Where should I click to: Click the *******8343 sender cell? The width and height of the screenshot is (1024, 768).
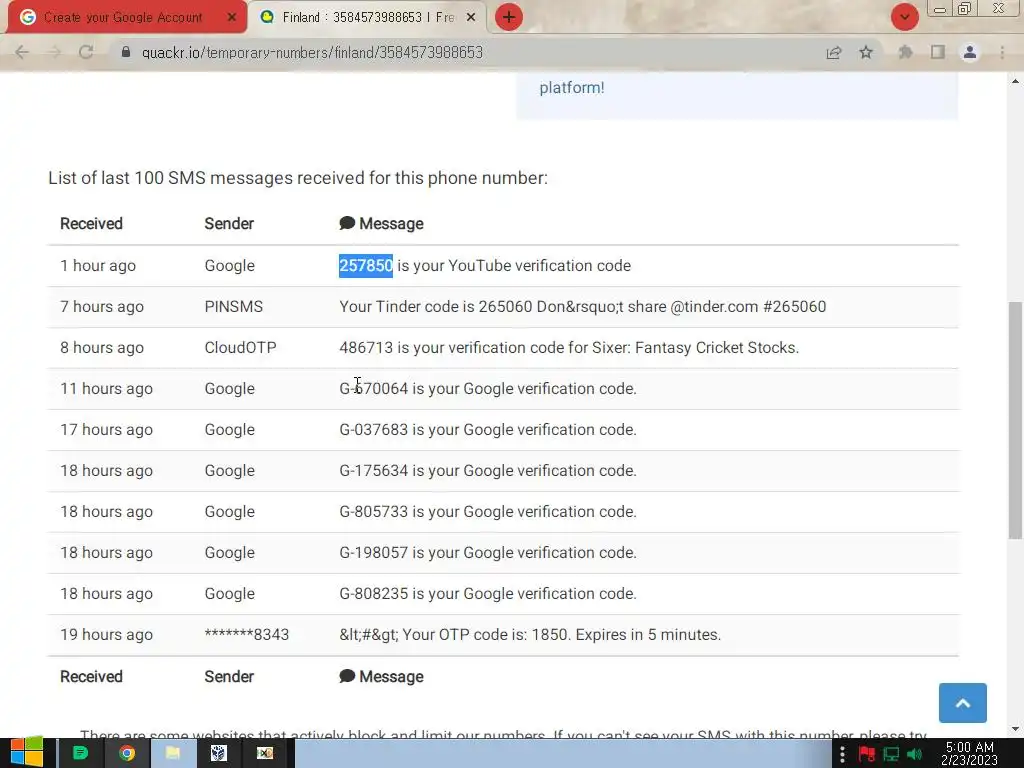247,634
